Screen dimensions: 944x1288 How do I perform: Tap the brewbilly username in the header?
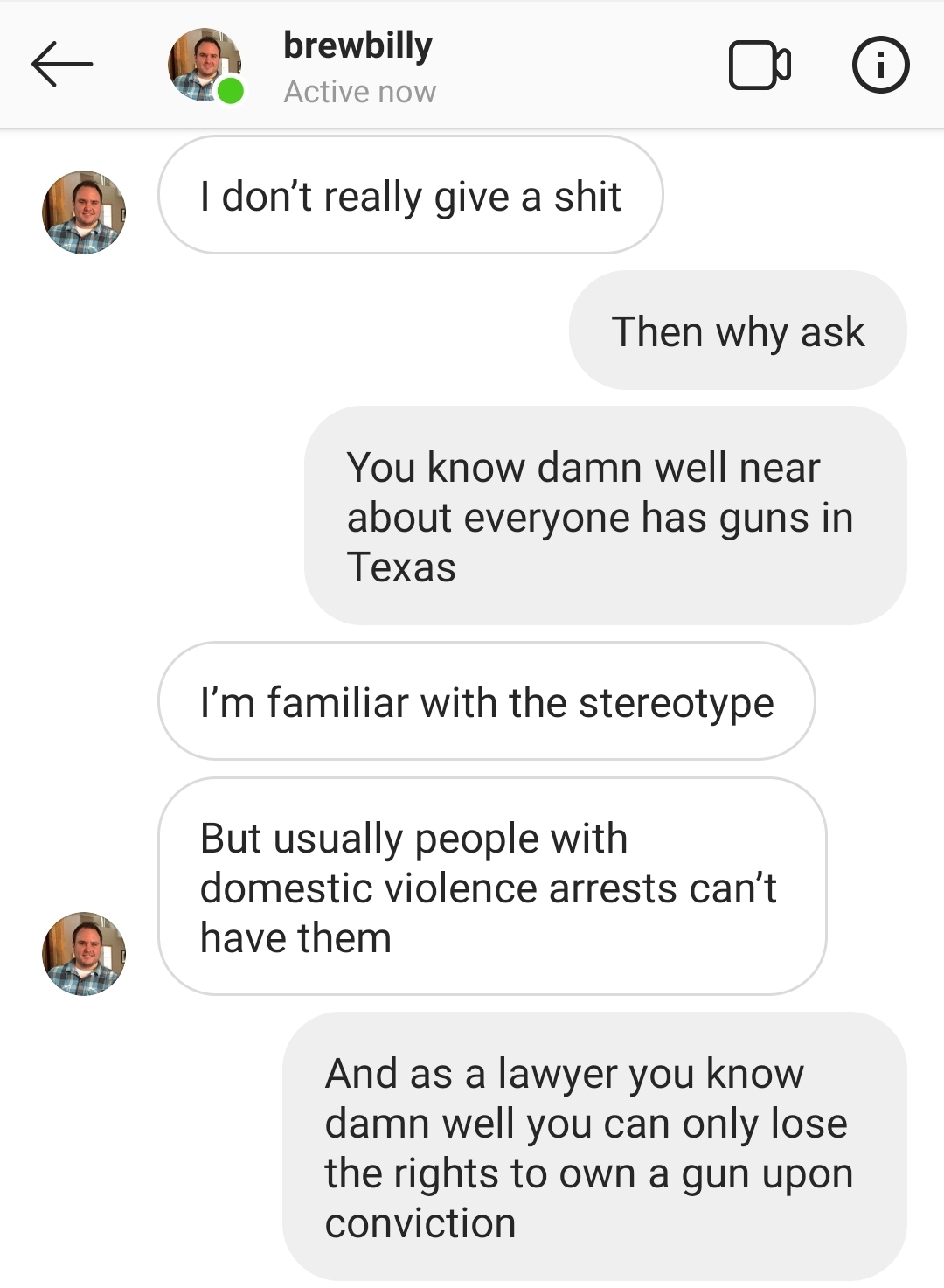(x=357, y=45)
